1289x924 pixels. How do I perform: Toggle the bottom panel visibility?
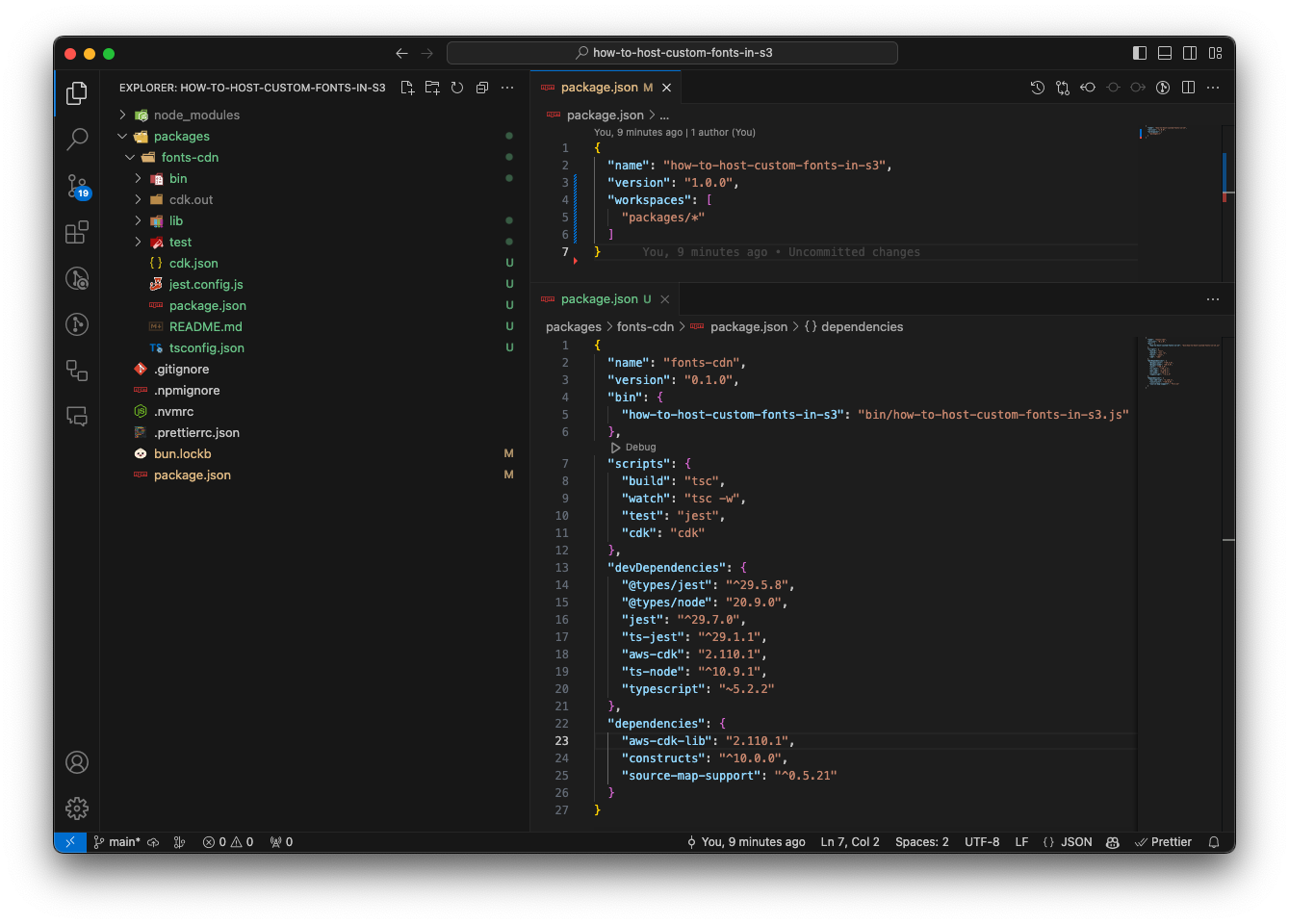tap(1165, 53)
